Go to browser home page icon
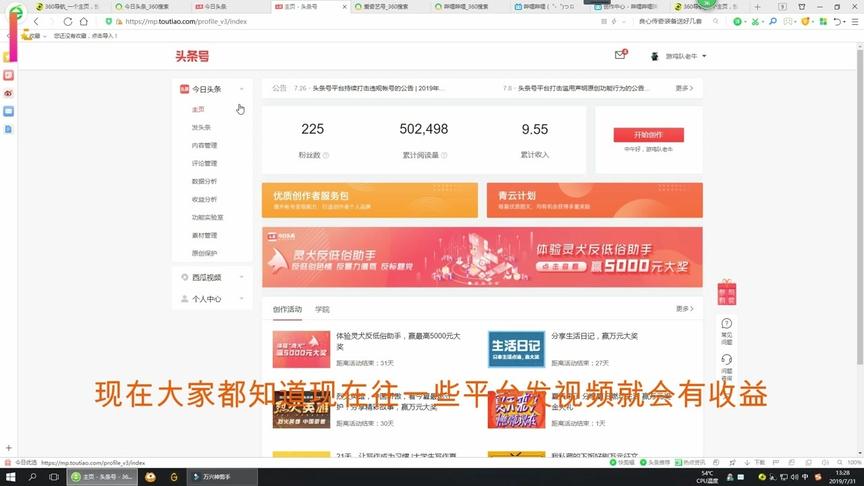The height and width of the screenshot is (486, 864). coord(84,21)
